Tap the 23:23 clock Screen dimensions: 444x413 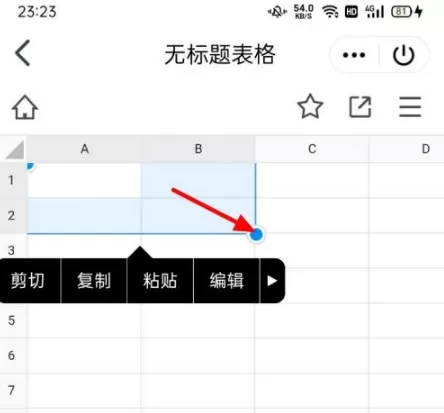[37, 12]
